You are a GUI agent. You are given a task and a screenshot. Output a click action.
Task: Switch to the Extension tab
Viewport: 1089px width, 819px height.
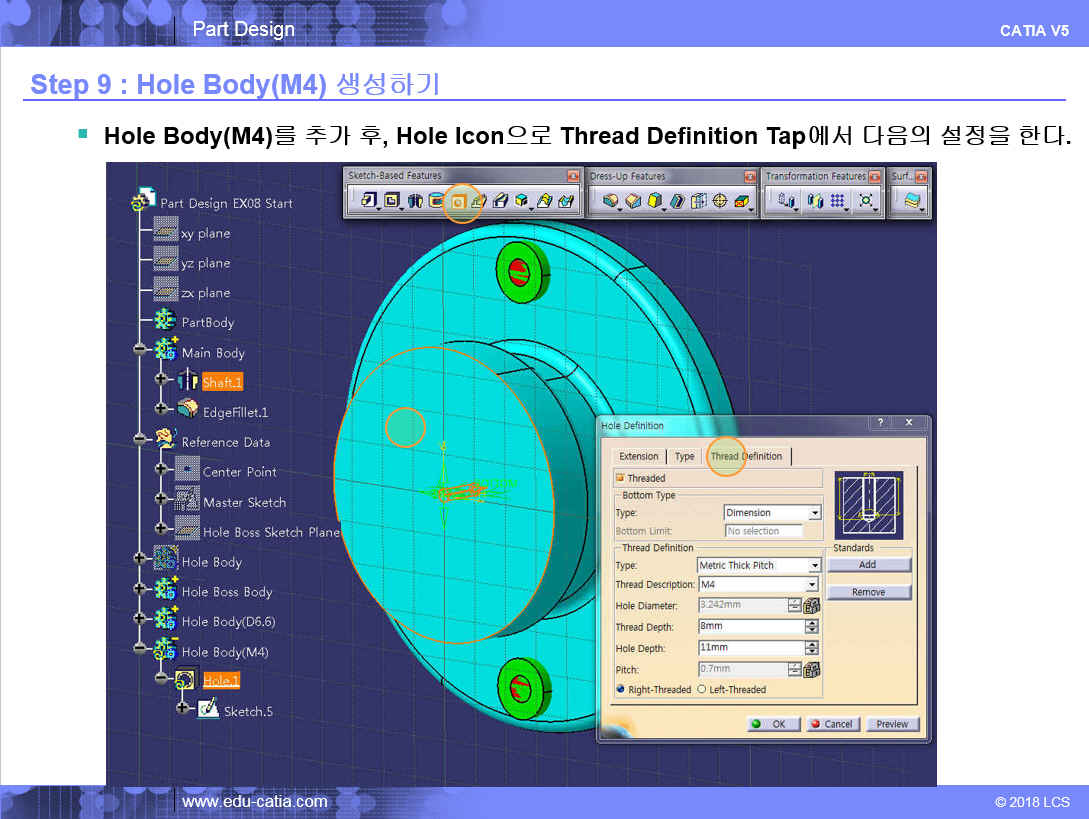click(x=639, y=457)
